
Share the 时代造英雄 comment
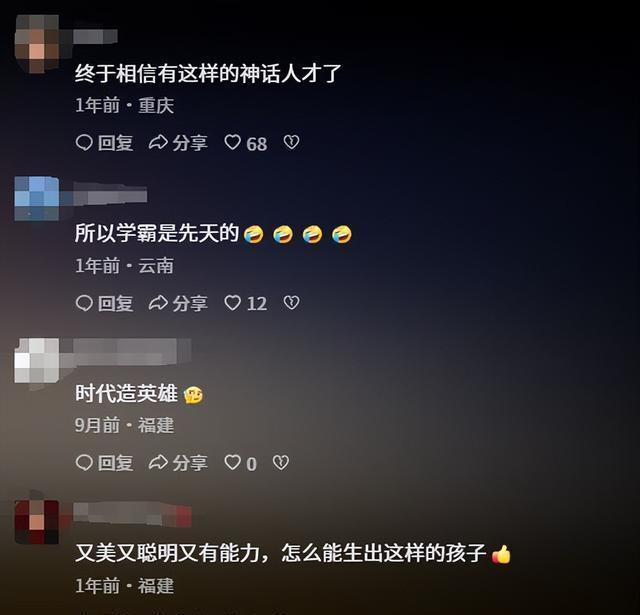pos(178,463)
